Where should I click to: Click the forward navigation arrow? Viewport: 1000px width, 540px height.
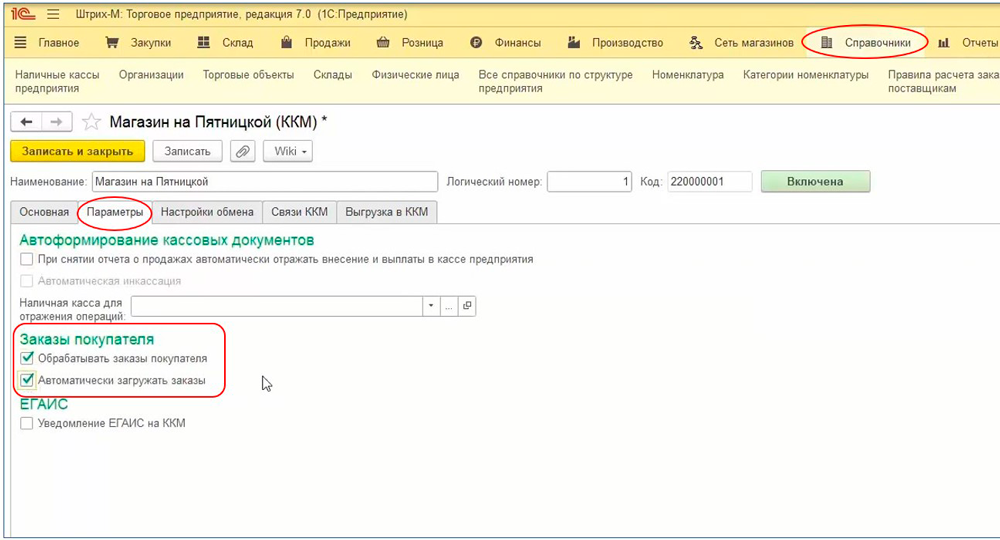pos(56,122)
